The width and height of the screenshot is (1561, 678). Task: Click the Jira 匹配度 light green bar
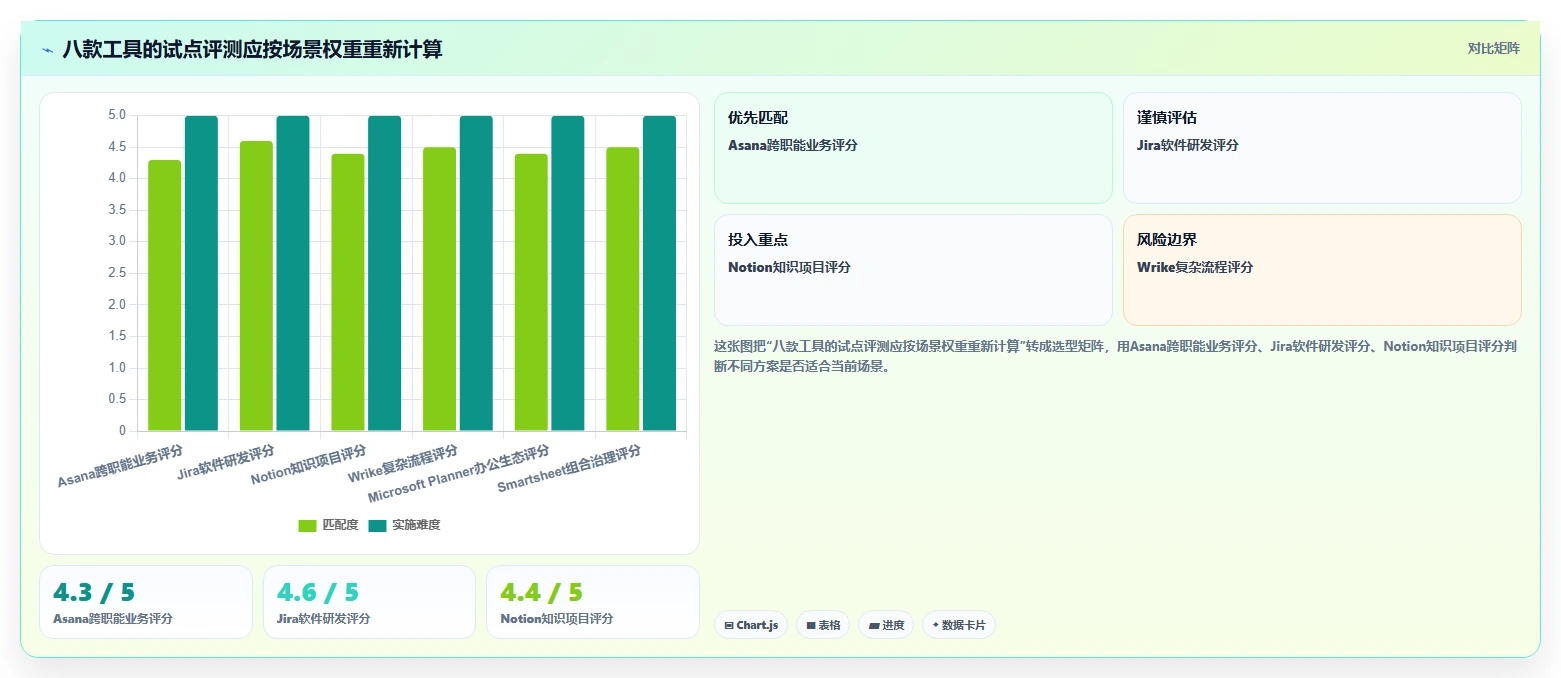pos(256,286)
